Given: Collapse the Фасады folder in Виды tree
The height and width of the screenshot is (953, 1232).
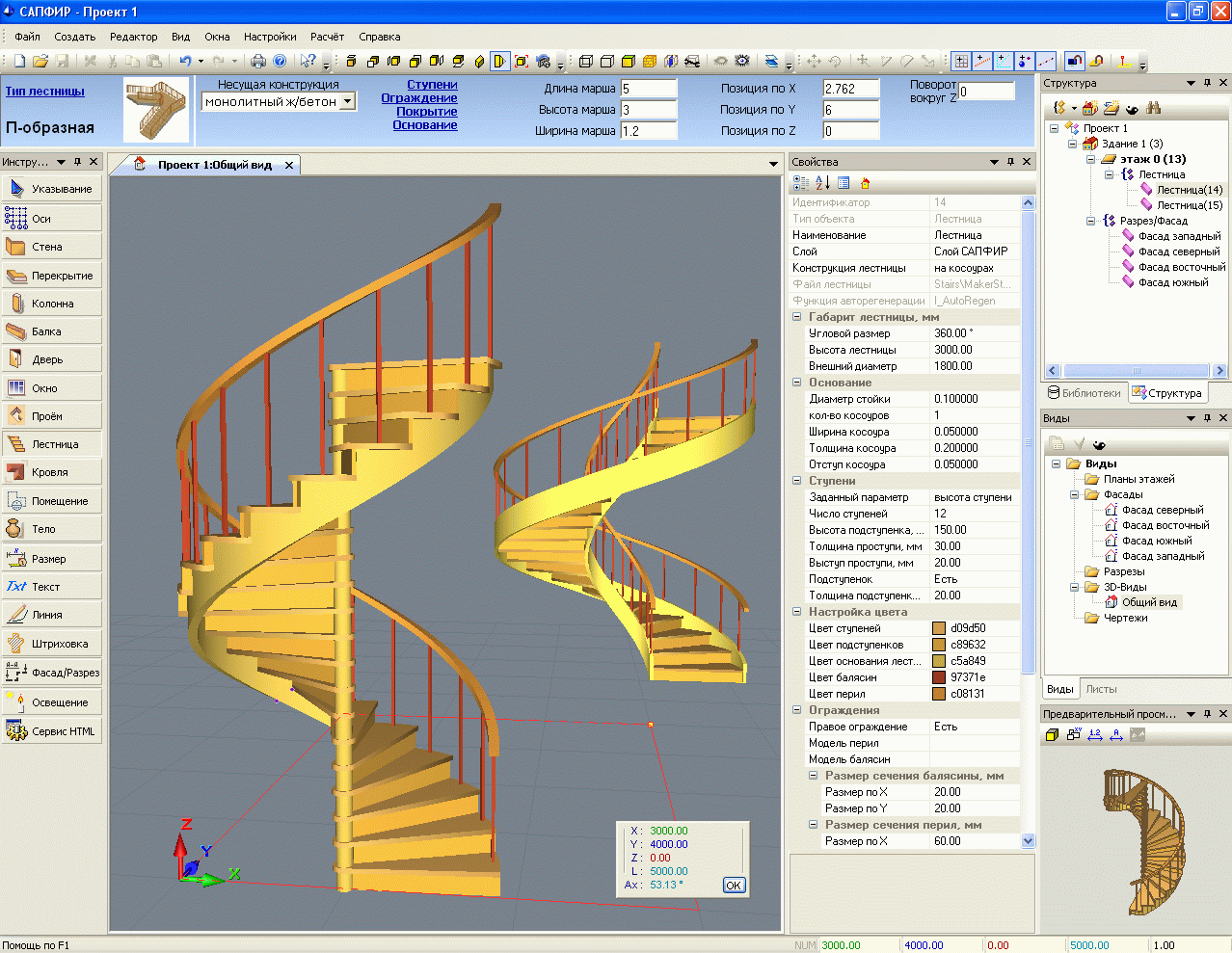Looking at the screenshot, I should (1075, 494).
